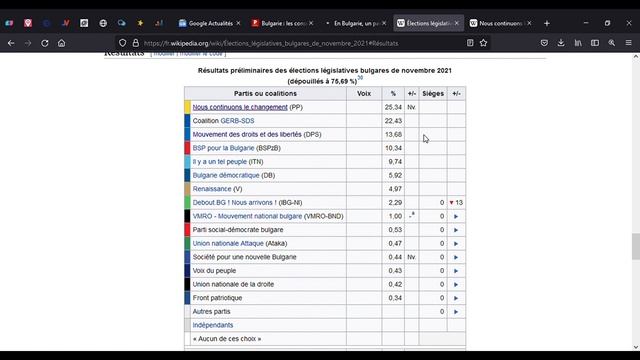Reload the current Wikipedia page
This screenshot has width=640, height=360.
[x=44, y=43]
